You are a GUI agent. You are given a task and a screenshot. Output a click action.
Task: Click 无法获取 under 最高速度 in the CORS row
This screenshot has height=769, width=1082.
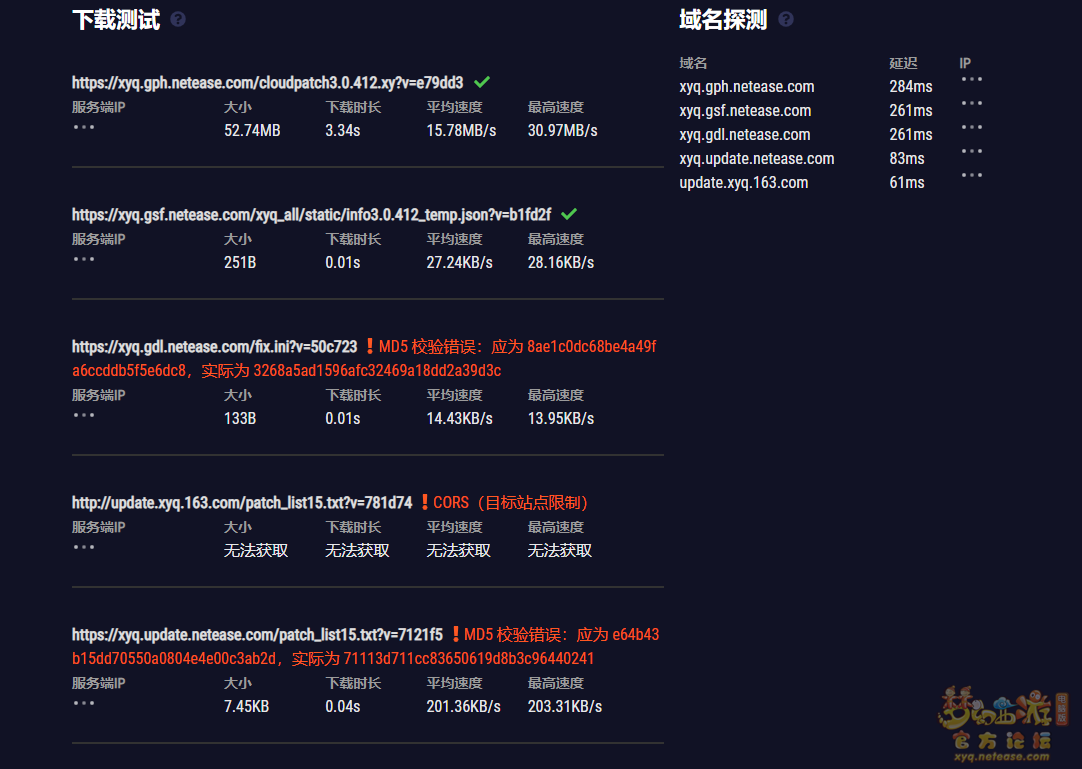click(560, 550)
